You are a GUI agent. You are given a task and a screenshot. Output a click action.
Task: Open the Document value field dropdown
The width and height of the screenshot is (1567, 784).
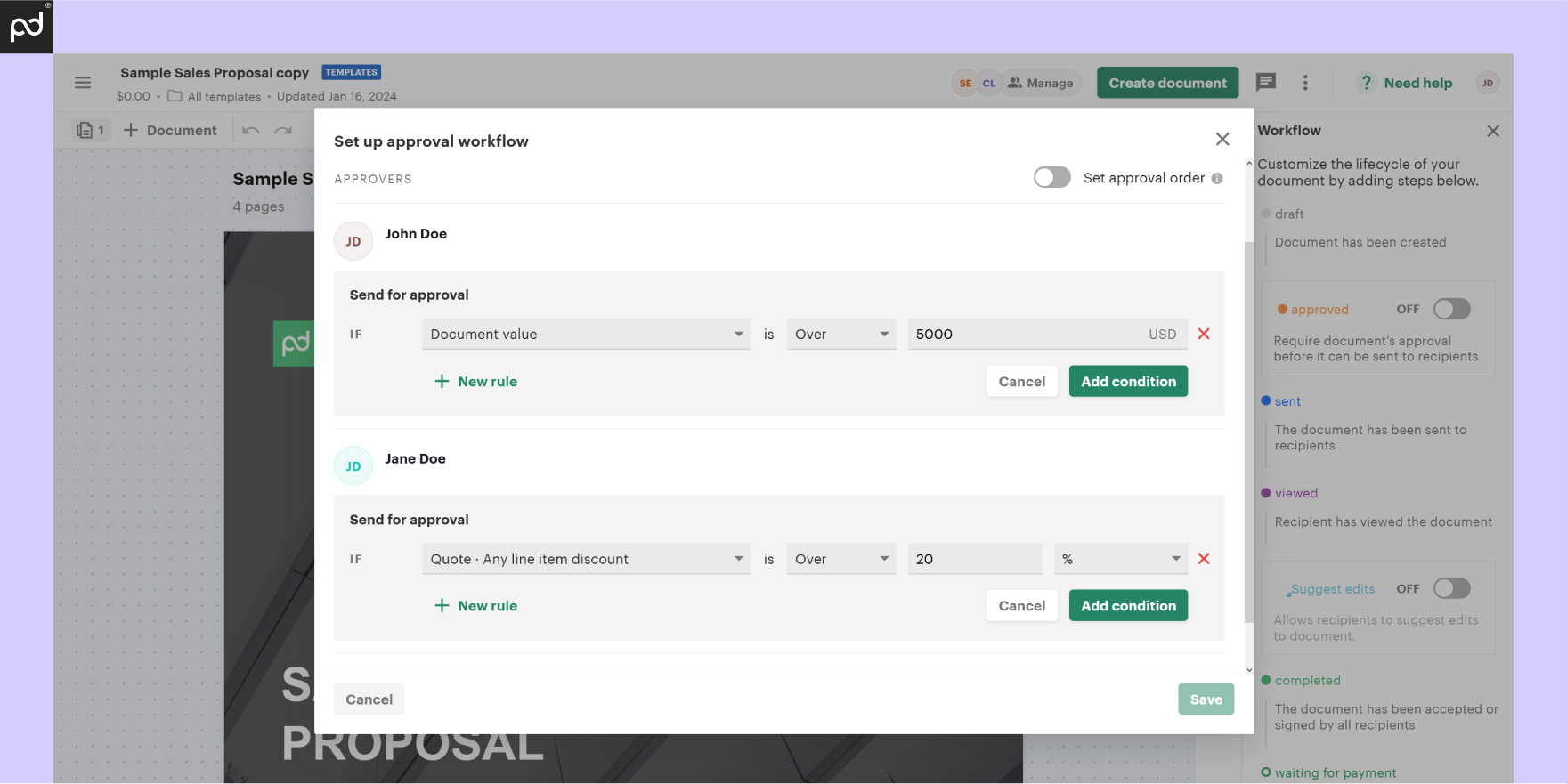coord(586,334)
